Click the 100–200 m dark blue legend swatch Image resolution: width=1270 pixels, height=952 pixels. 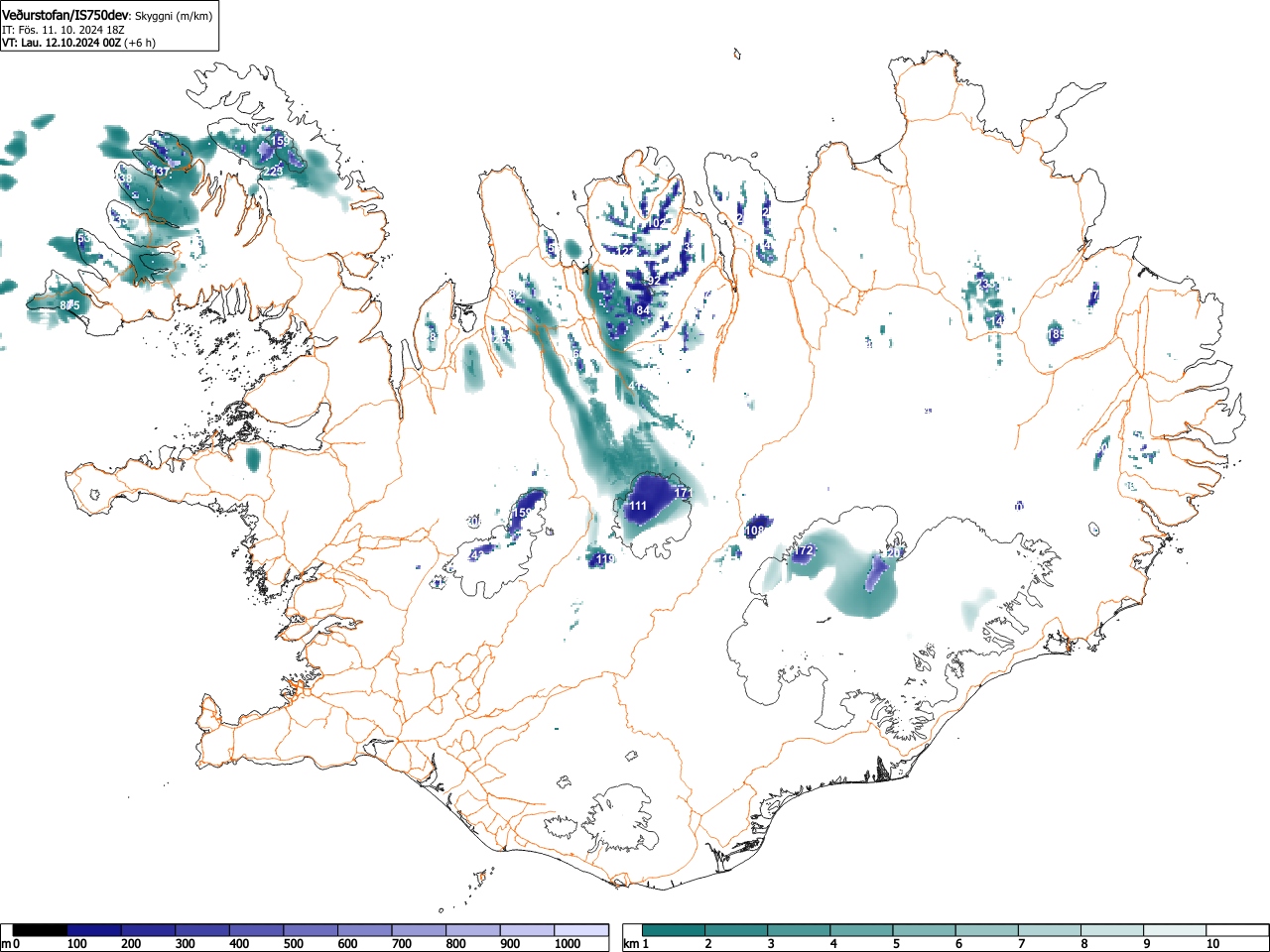[x=94, y=930]
